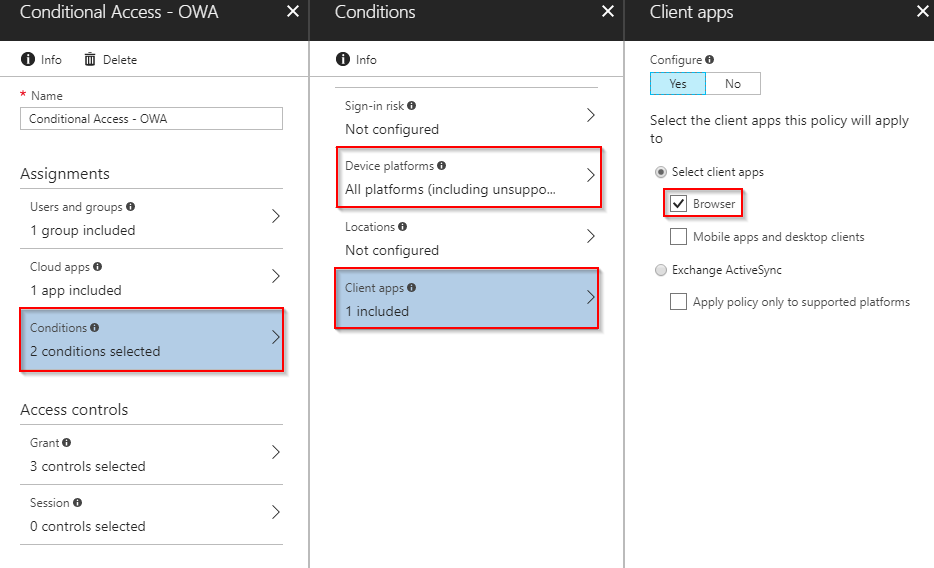934x568 pixels.
Task: Click info tooltip icon next to Configure
Action: click(x=709, y=60)
